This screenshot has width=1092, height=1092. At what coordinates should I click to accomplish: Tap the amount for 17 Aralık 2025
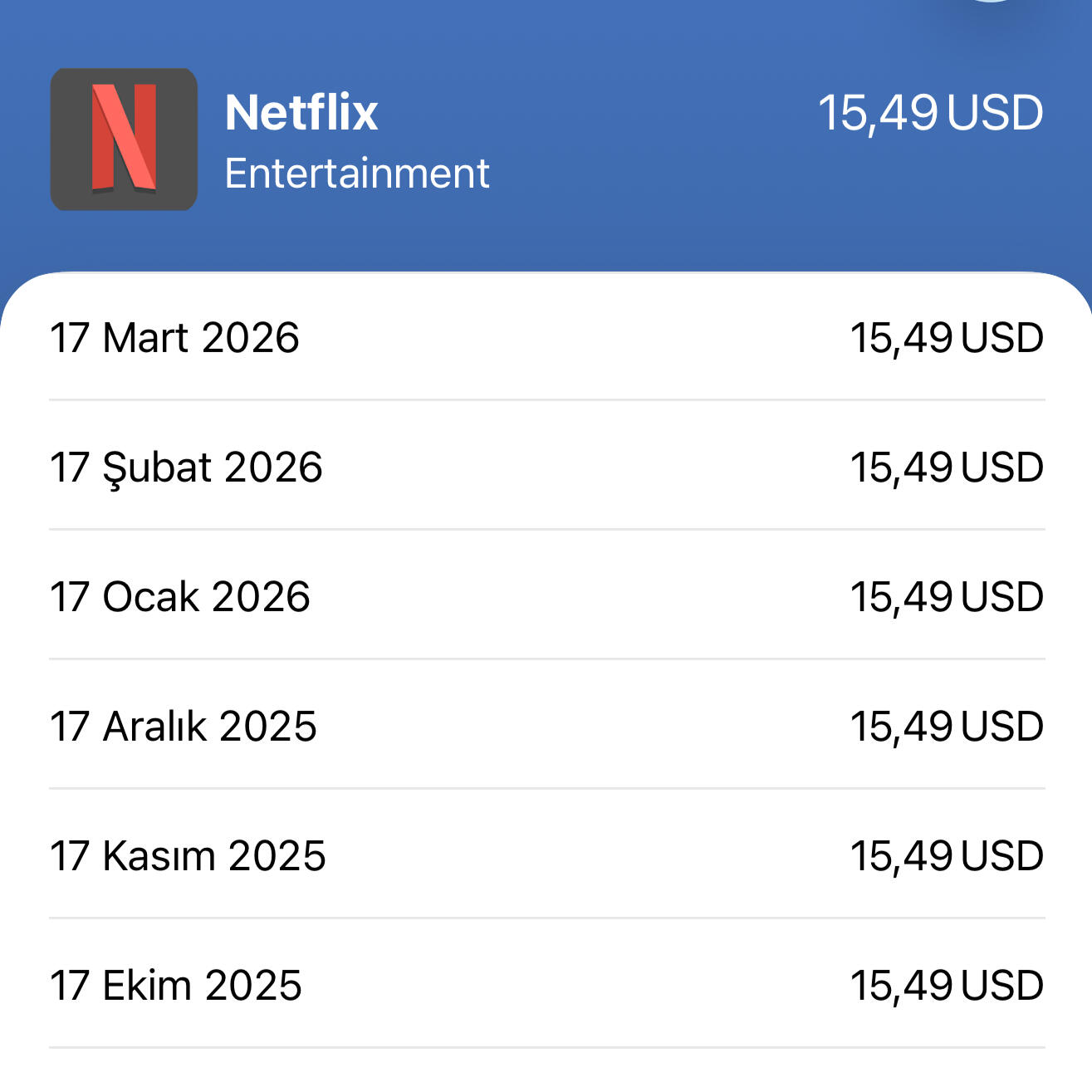[x=947, y=727]
